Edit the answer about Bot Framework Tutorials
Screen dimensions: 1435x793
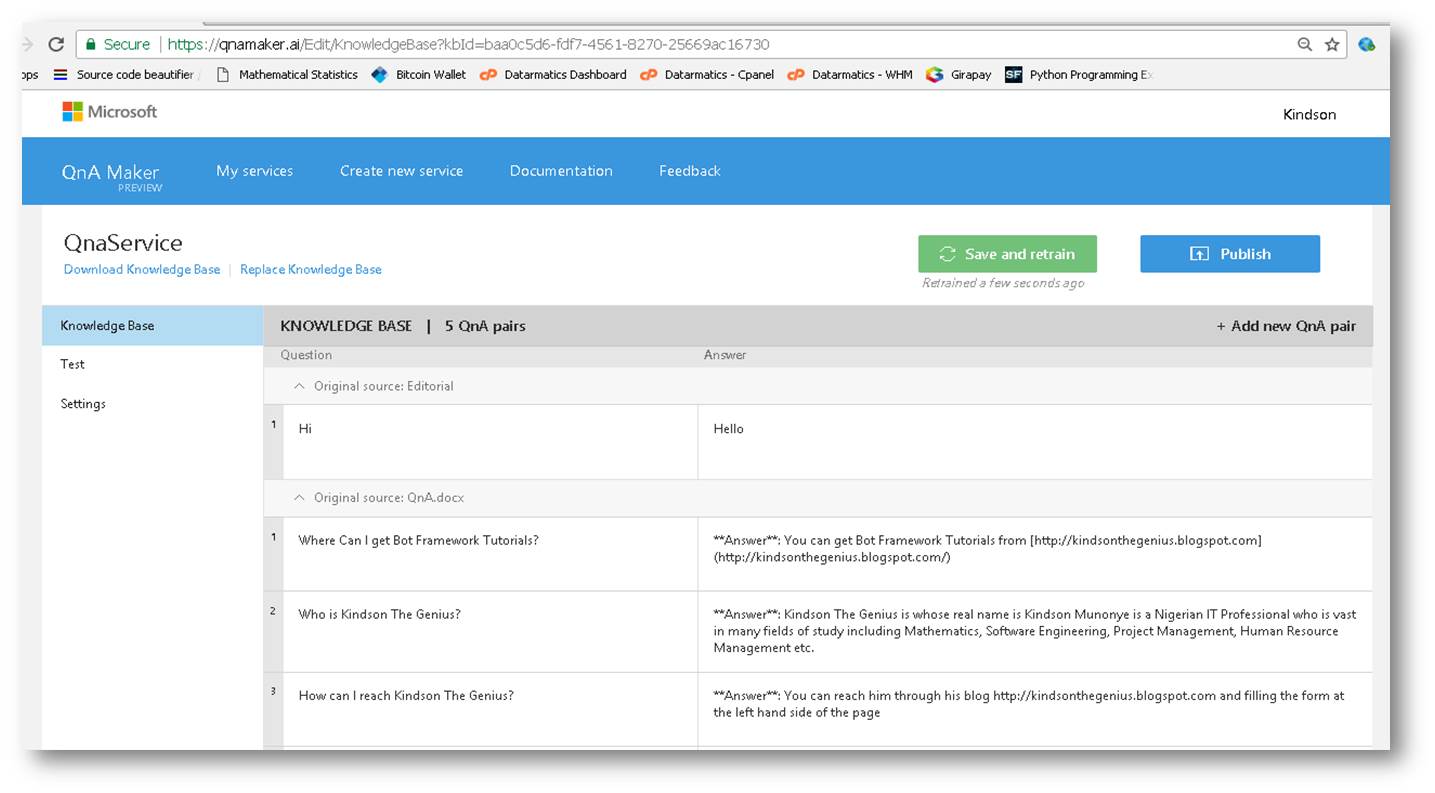[1035, 554]
